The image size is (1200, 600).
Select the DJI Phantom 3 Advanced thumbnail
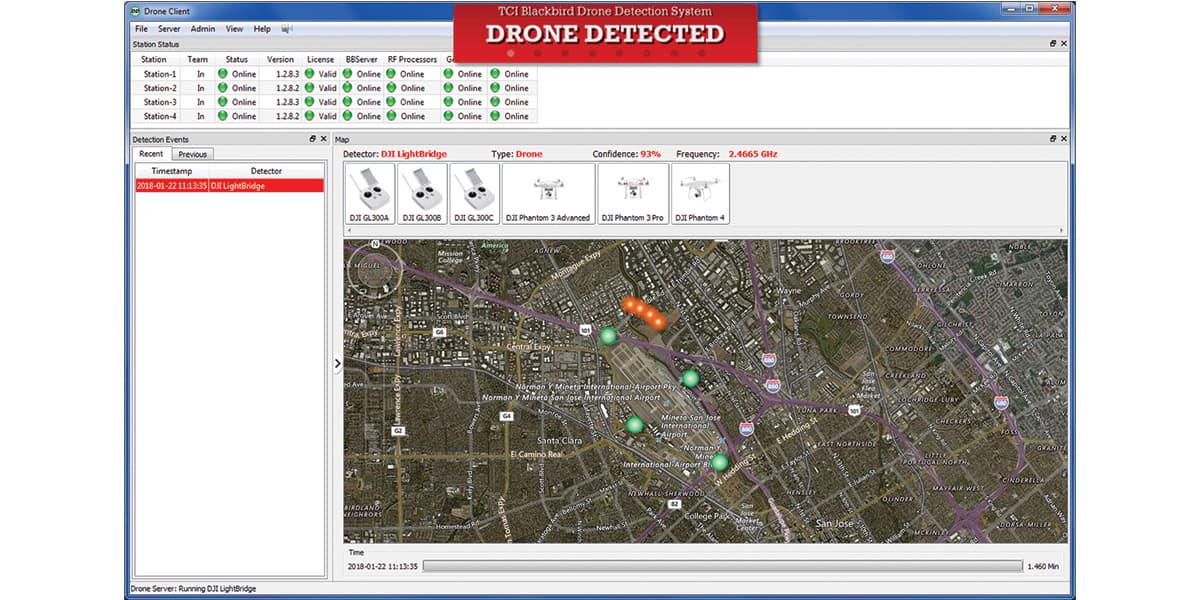click(x=548, y=194)
